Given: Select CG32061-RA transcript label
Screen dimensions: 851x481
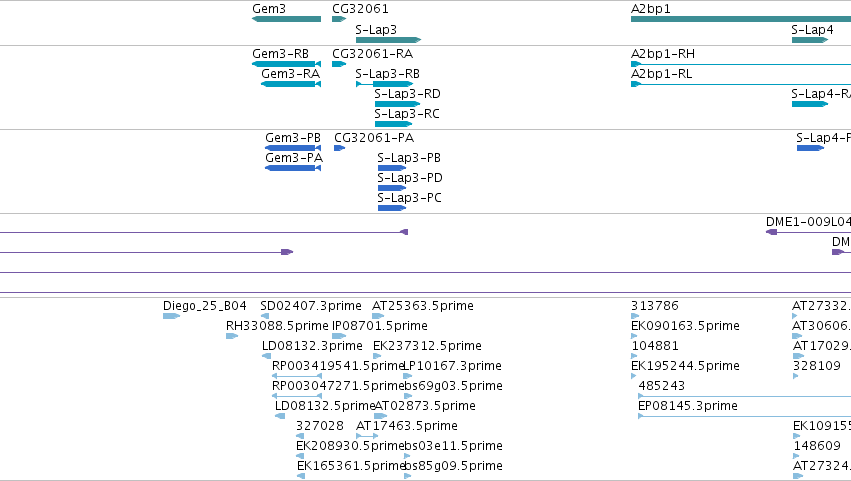Looking at the screenshot, I should (372, 54).
